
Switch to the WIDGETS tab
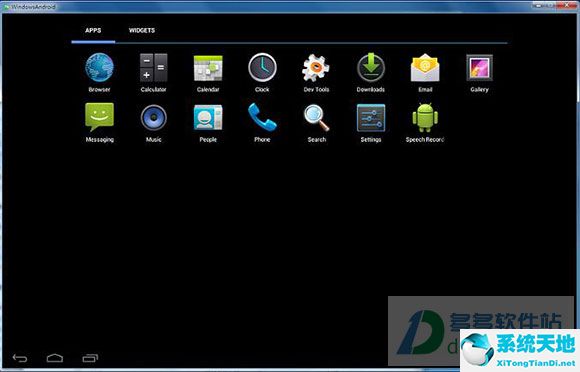(x=142, y=30)
